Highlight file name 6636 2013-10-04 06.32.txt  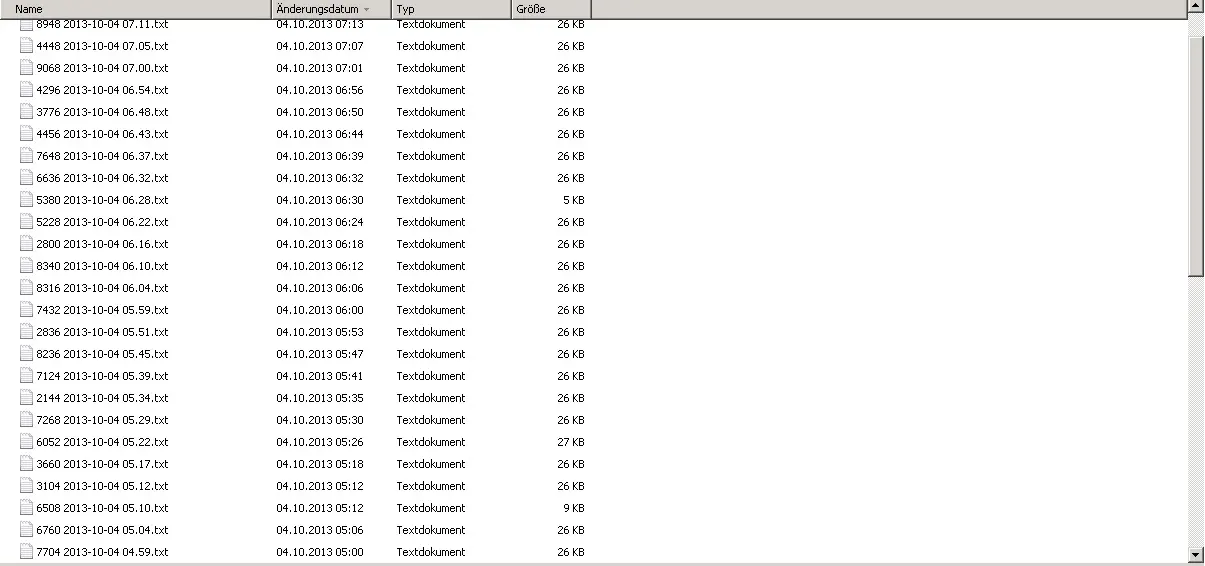pos(102,178)
